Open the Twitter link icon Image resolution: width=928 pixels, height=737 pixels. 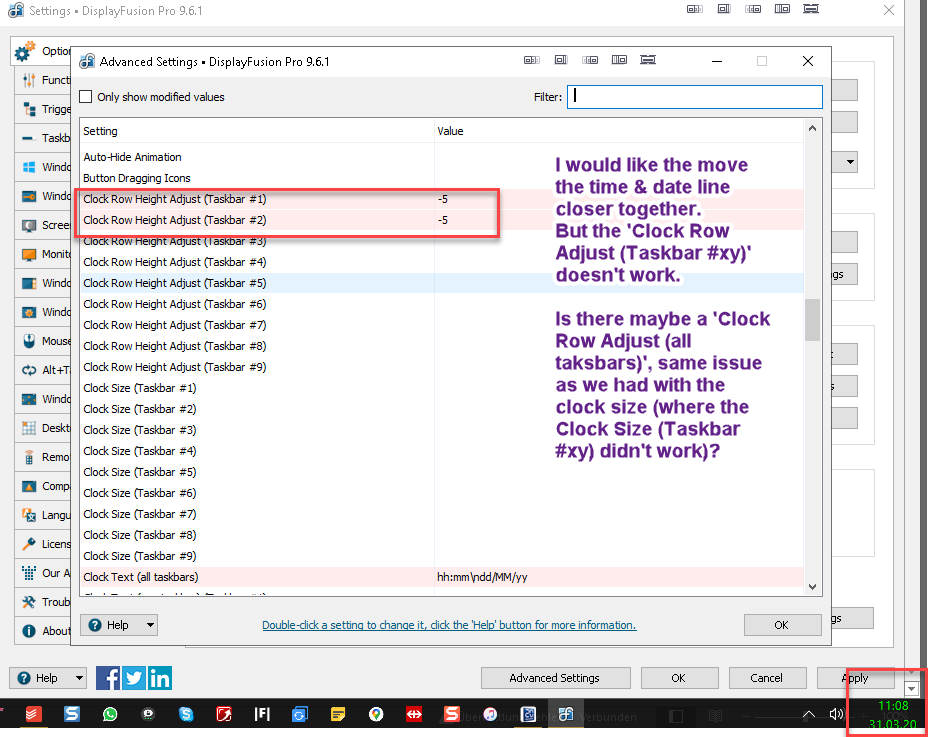coord(134,678)
